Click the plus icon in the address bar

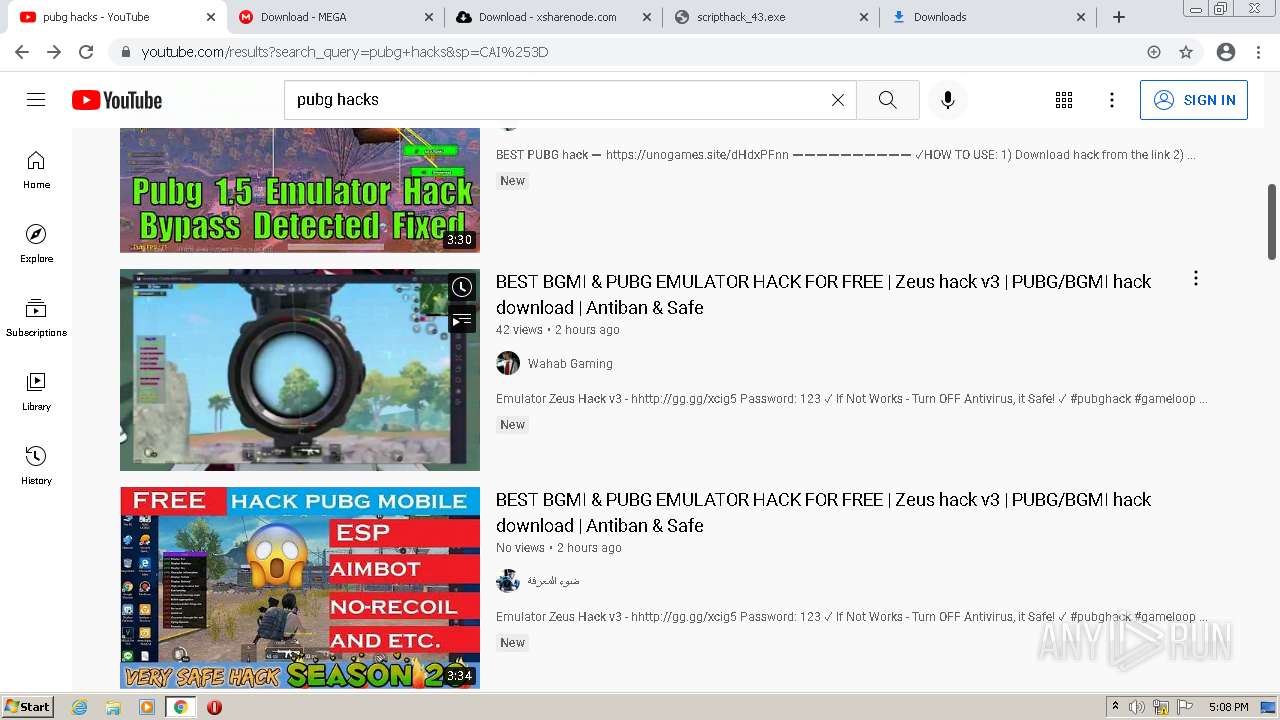coord(1154,52)
